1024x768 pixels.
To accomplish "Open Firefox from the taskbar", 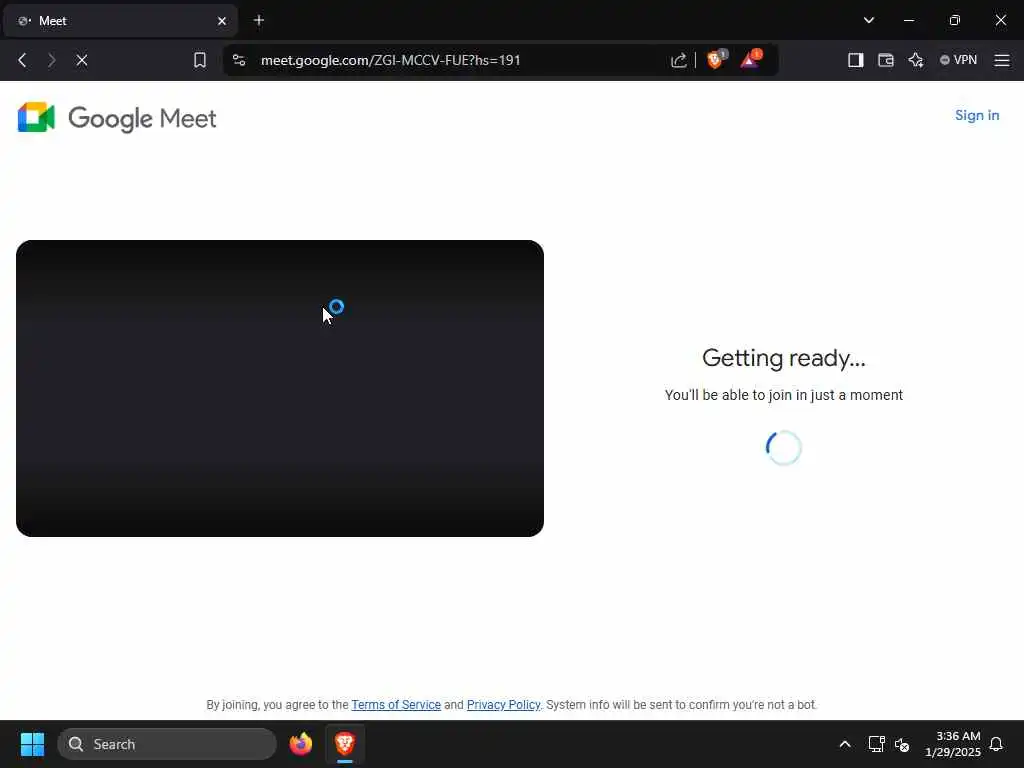I will click(300, 744).
